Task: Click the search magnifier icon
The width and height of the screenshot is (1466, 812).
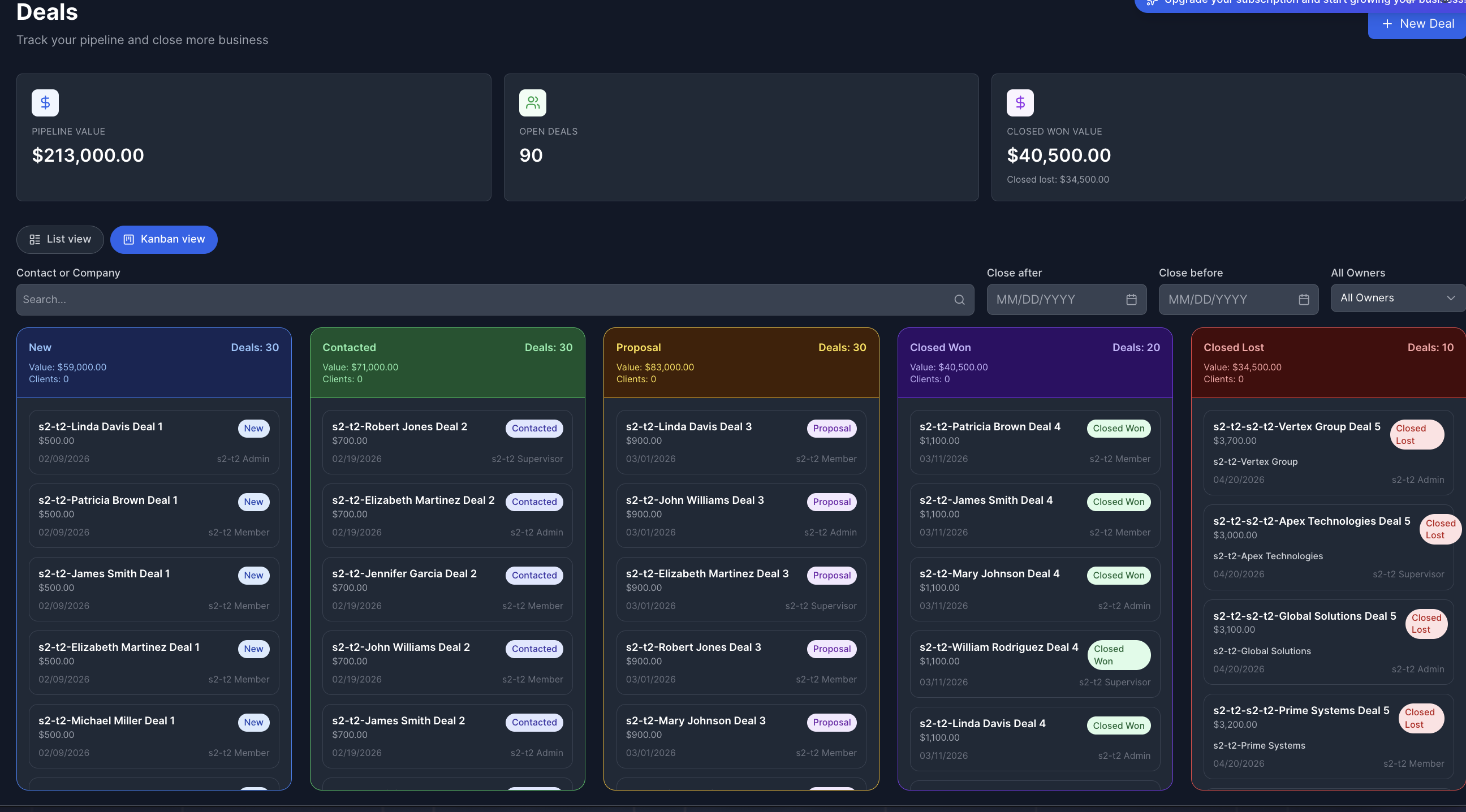Action: point(959,300)
